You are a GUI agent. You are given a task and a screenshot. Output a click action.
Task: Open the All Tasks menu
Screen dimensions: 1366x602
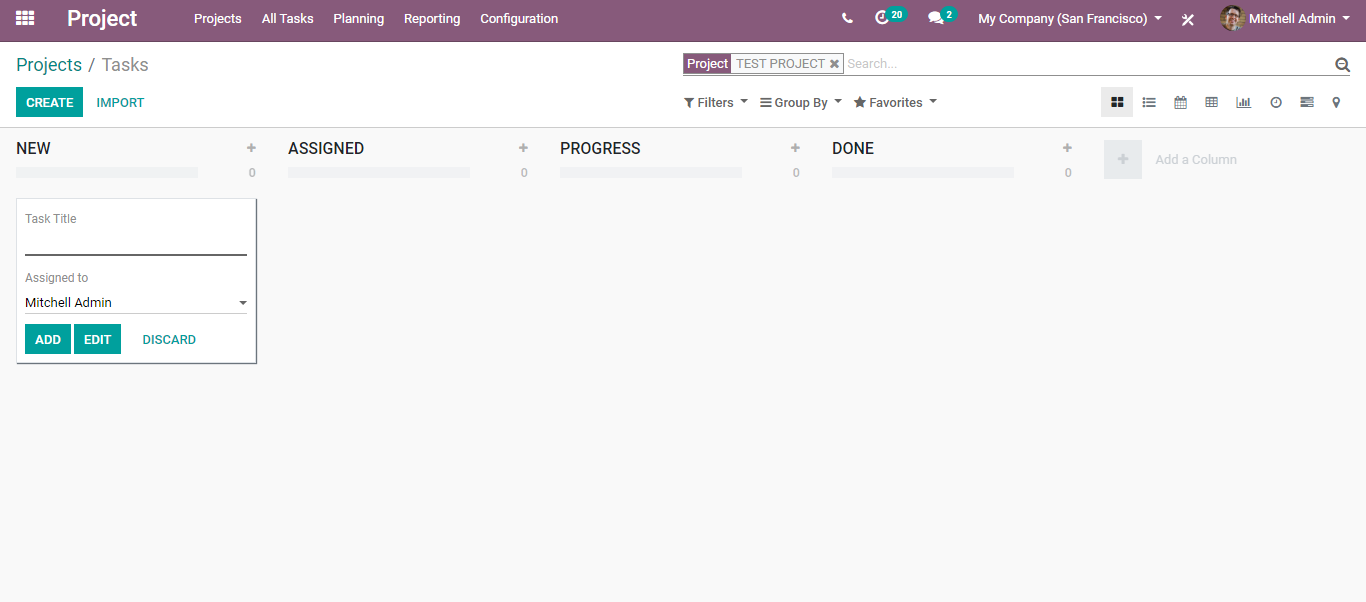[x=287, y=18]
